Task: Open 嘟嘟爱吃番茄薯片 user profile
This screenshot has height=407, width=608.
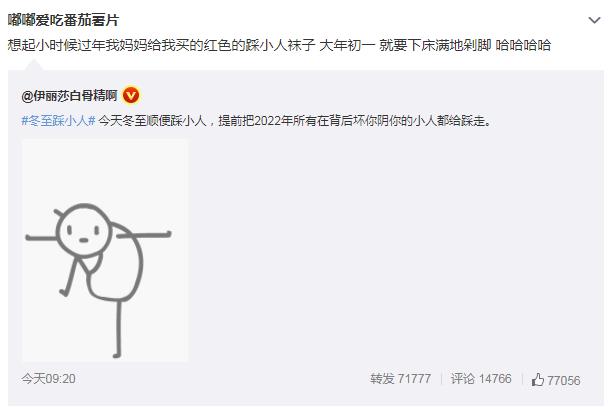Action: (x=63, y=20)
